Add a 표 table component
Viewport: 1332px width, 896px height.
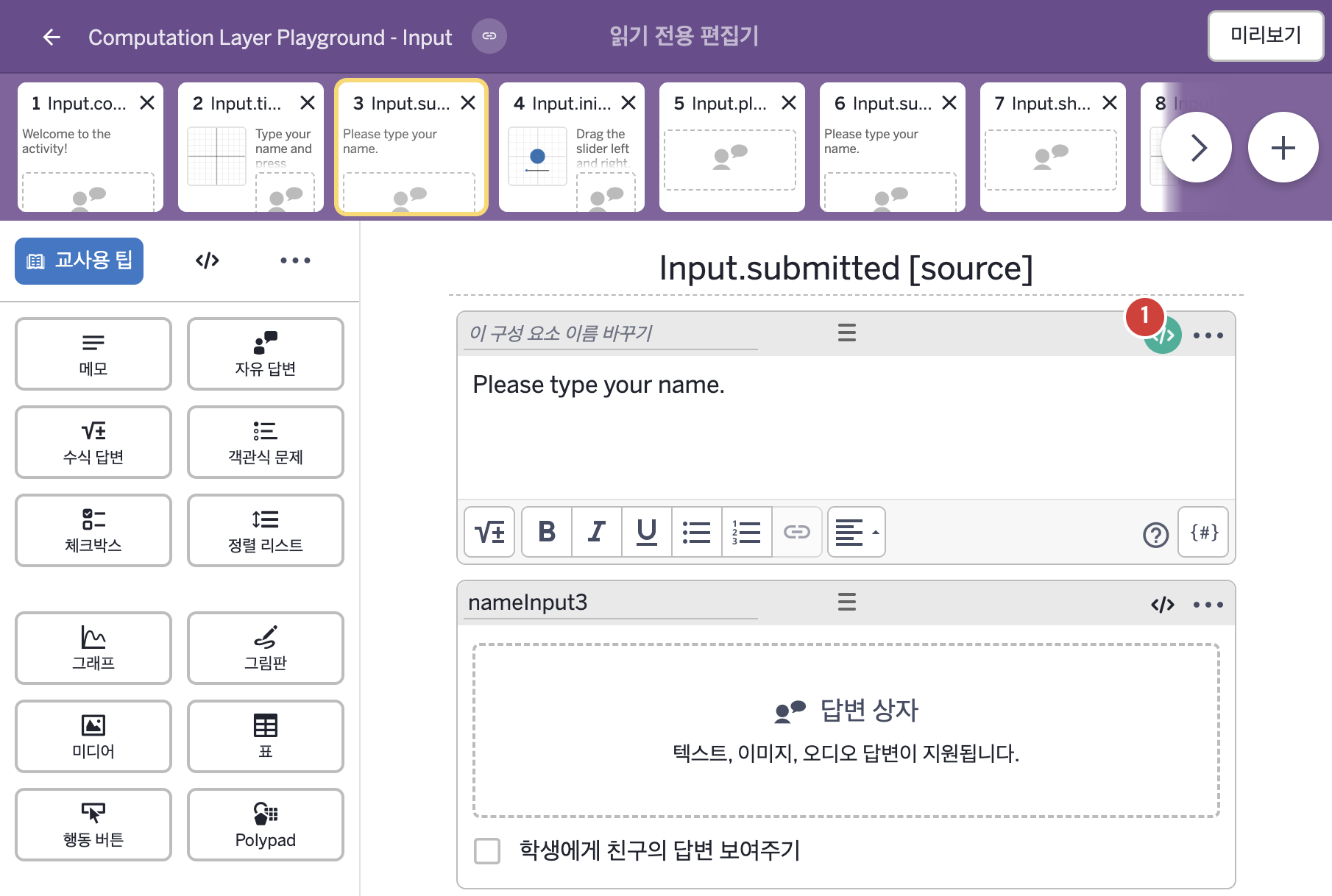click(x=266, y=736)
